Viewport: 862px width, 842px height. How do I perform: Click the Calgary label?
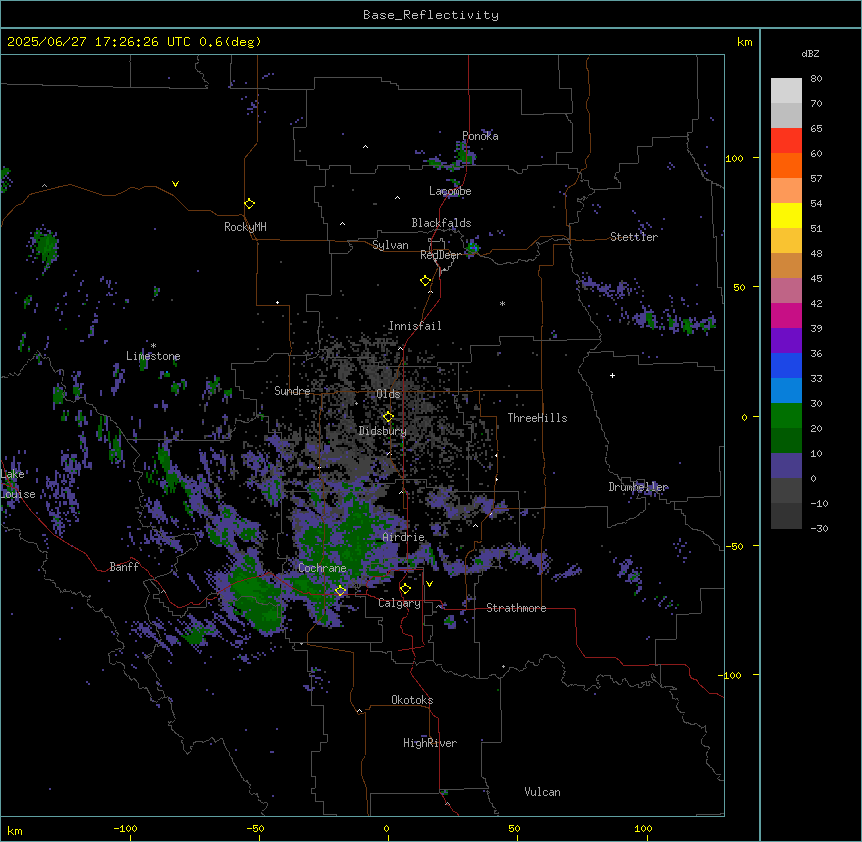400,603
